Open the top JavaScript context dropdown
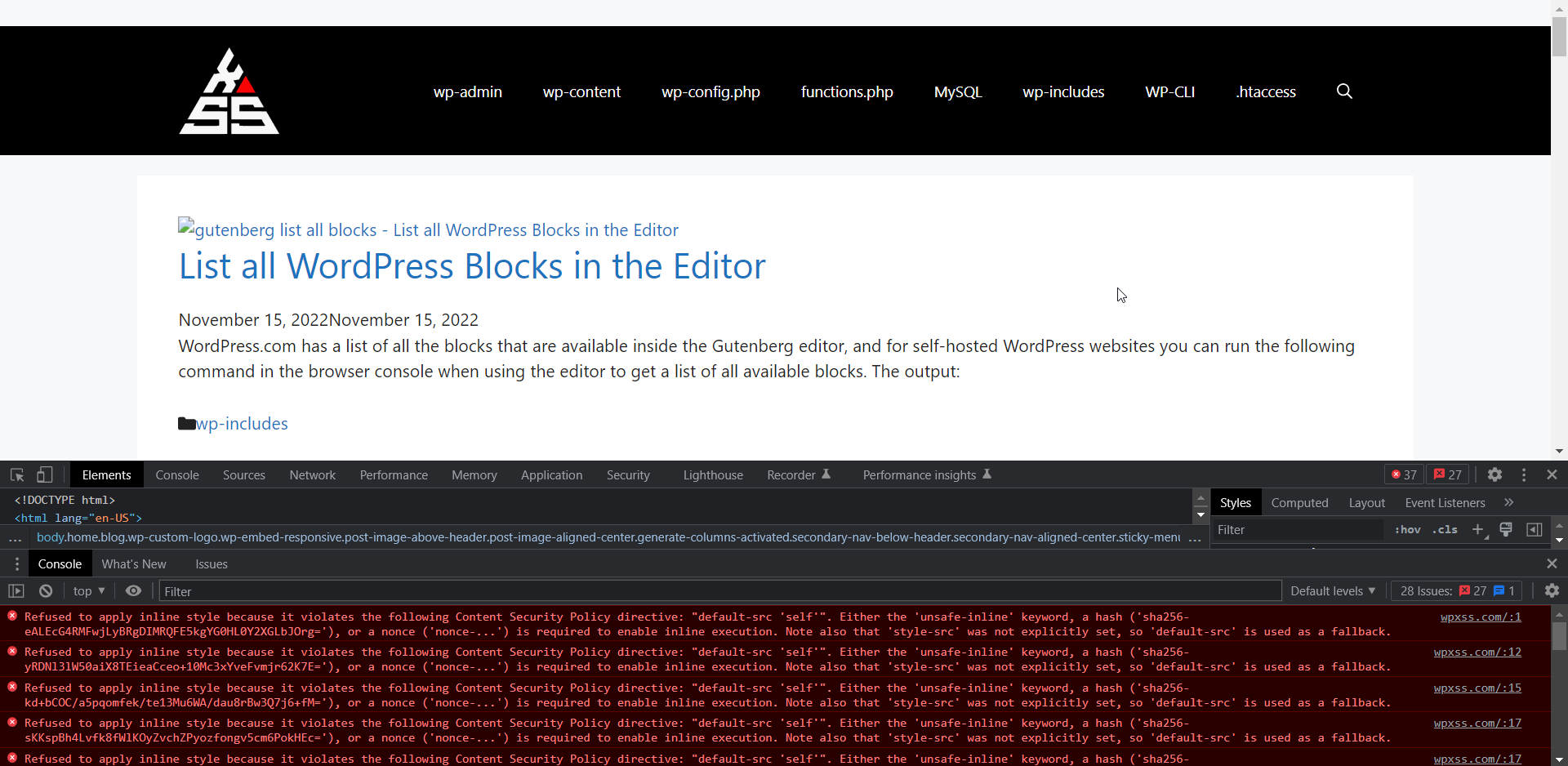The height and width of the screenshot is (766, 1568). click(89, 590)
